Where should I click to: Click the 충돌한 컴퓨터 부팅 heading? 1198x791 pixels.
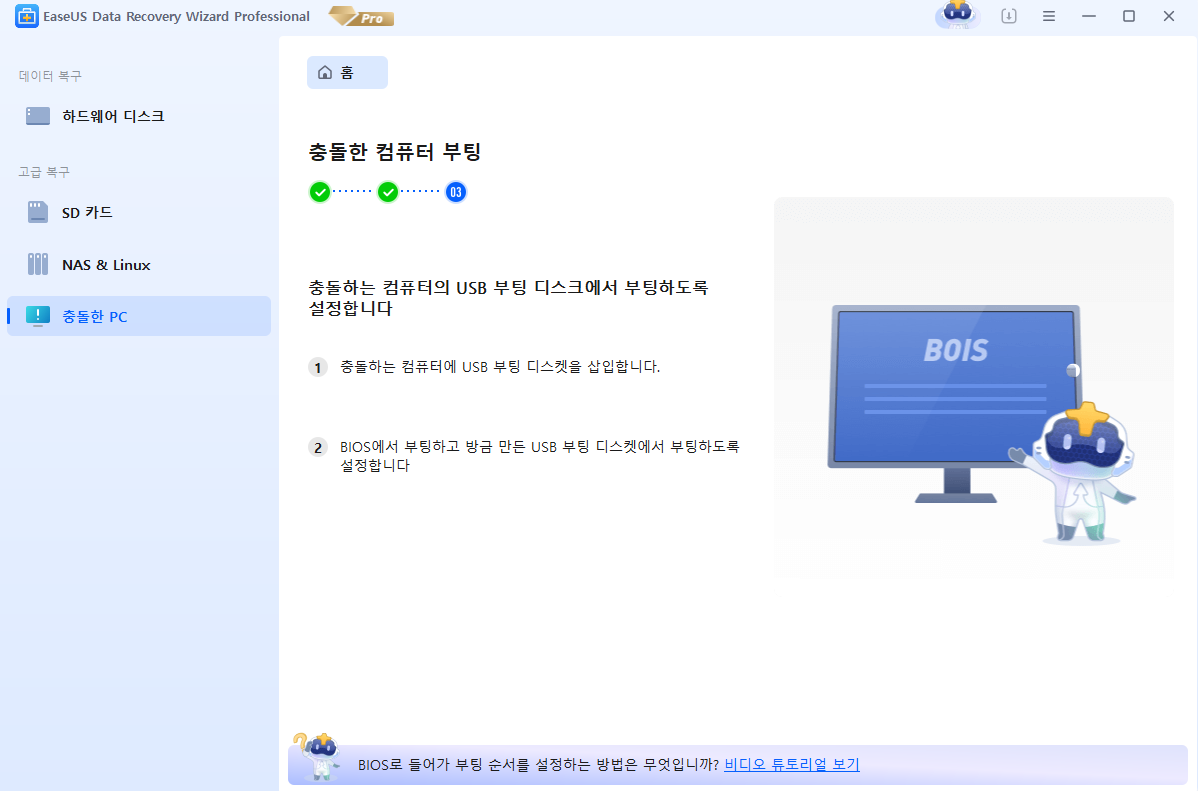point(394,151)
